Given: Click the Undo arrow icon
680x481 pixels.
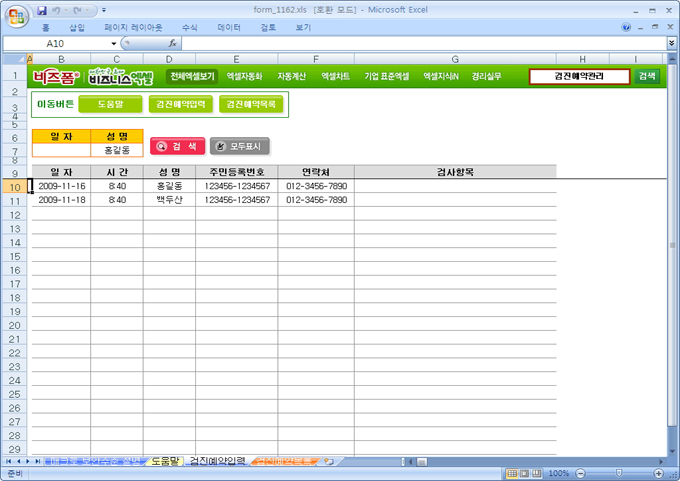Looking at the screenshot, I should click(x=58, y=10).
